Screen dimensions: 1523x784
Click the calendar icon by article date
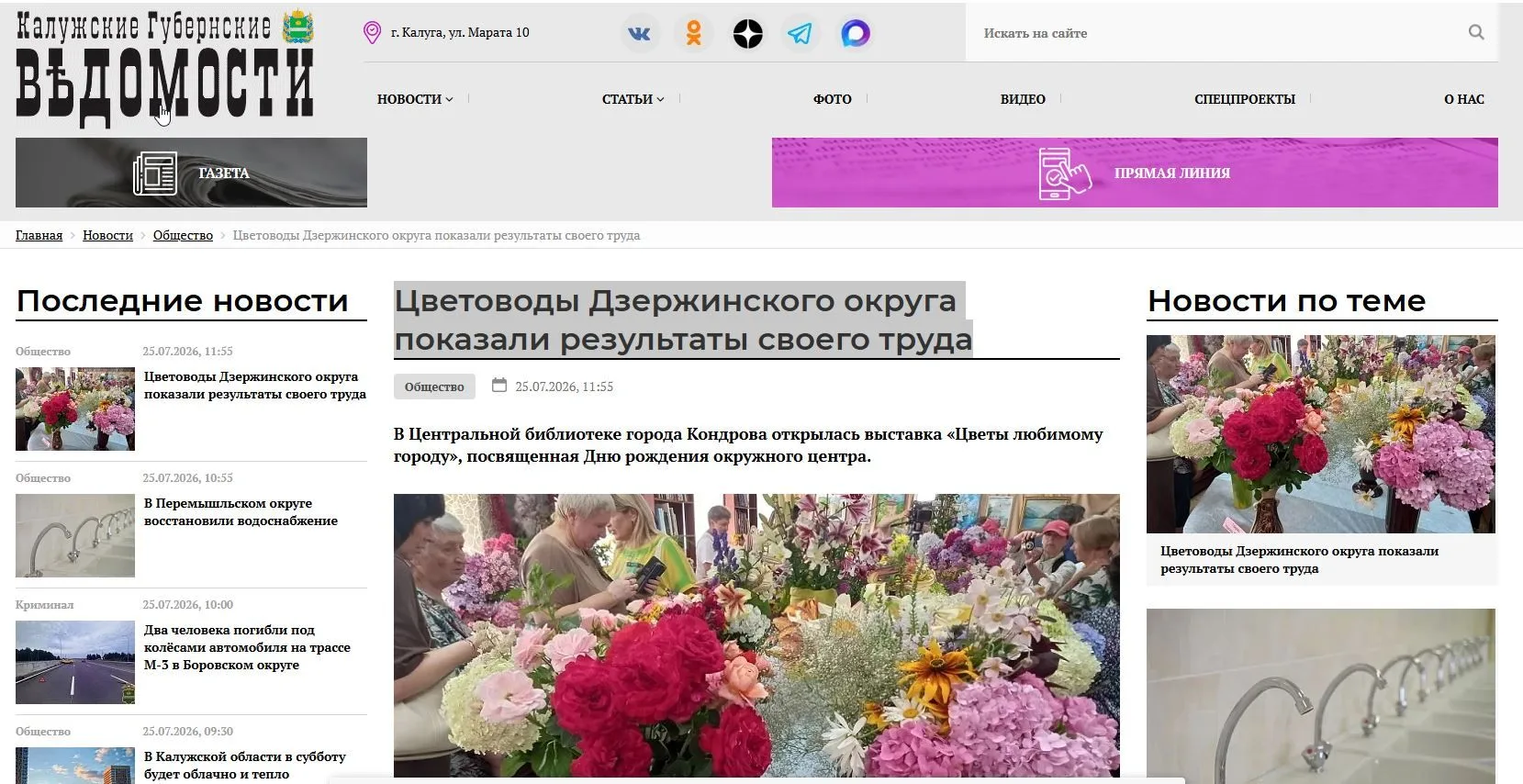click(x=499, y=386)
